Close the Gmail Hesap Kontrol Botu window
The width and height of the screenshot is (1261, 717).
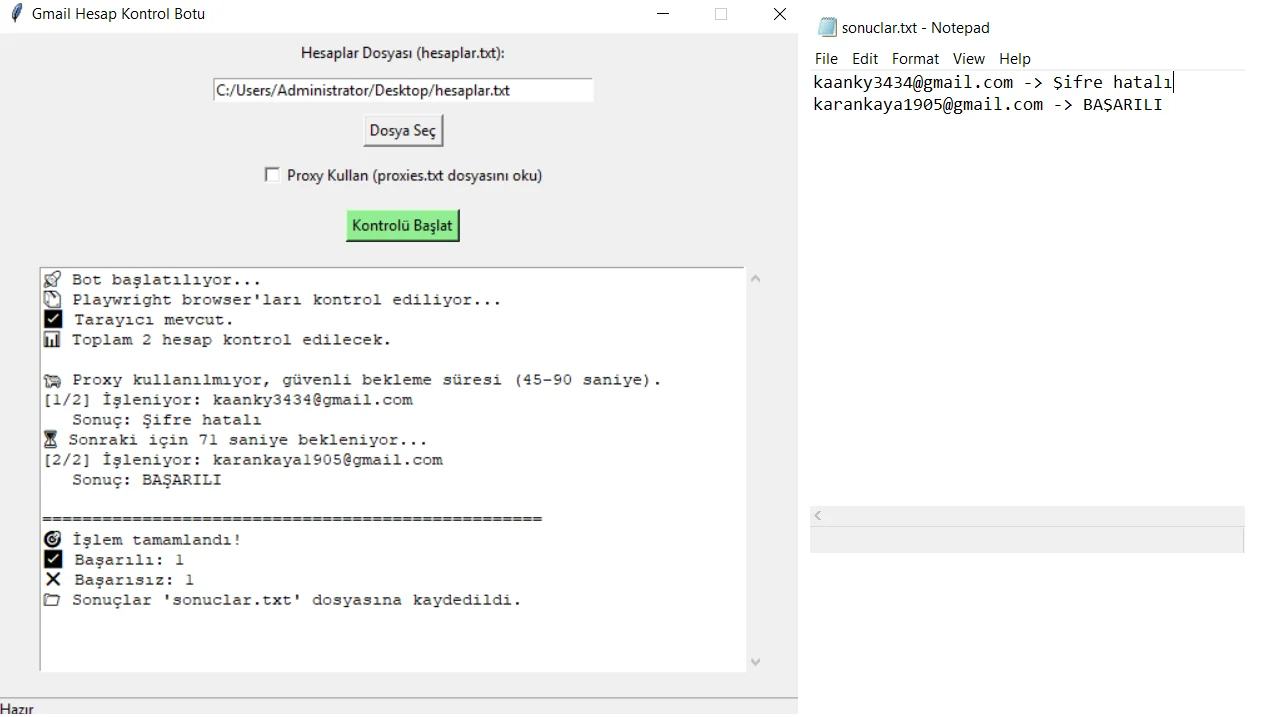click(x=780, y=14)
